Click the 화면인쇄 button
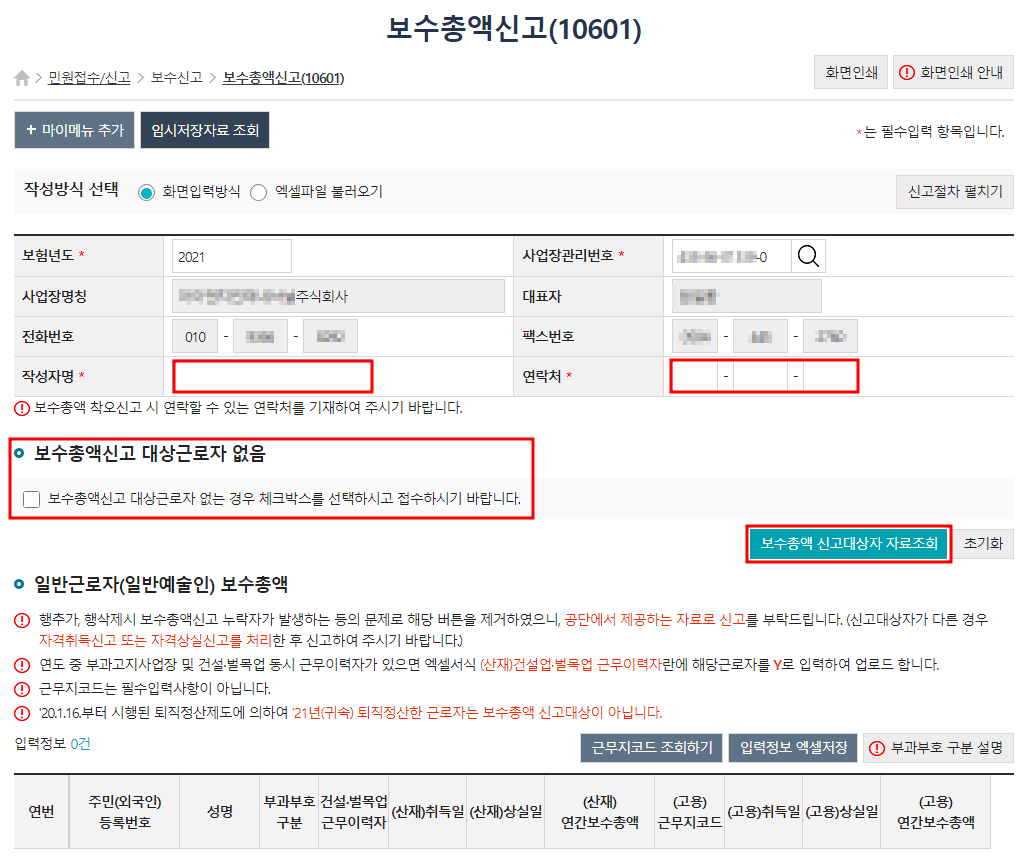Screen dimensions: 1029x867 click(850, 72)
